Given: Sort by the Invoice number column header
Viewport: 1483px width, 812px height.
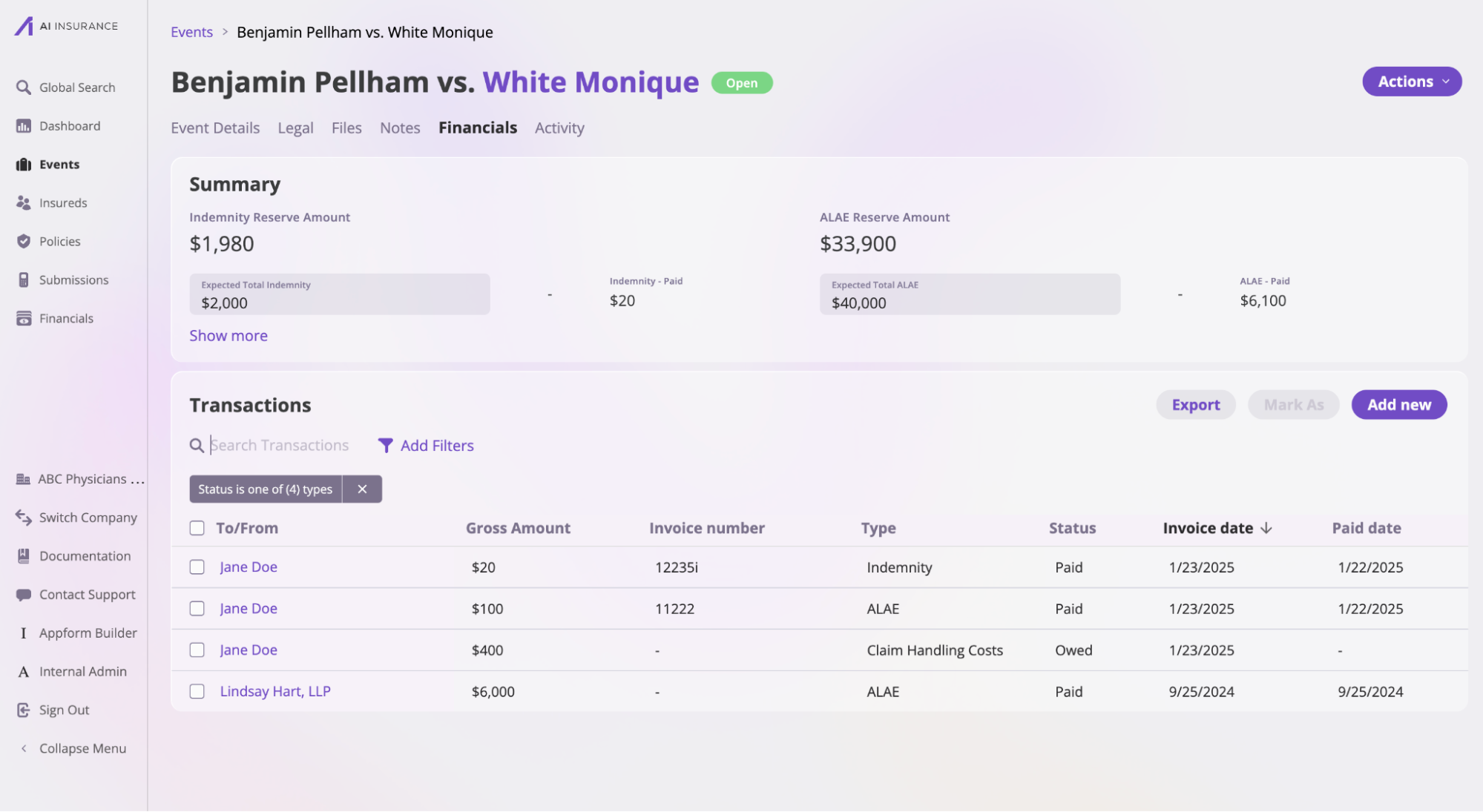Looking at the screenshot, I should tap(707, 528).
